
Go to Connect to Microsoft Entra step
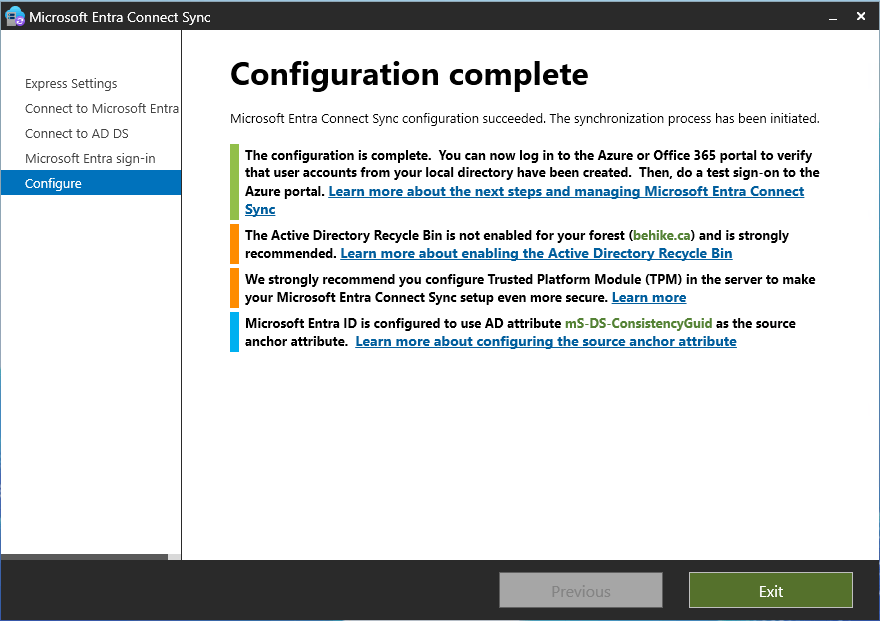pos(101,109)
